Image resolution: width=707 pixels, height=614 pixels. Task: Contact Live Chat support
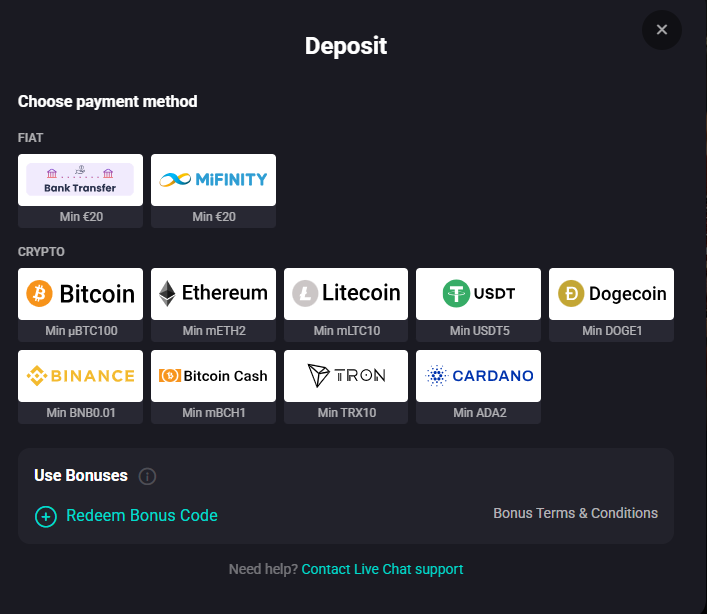[x=382, y=569]
